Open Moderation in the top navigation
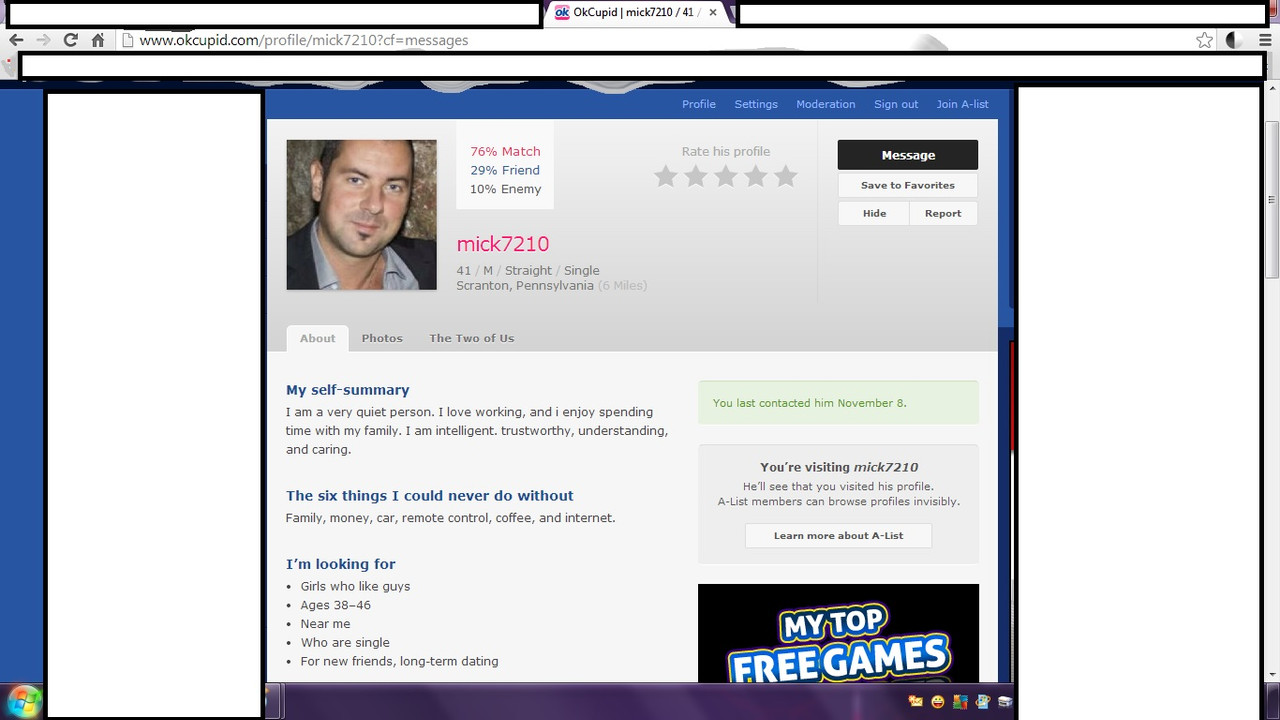Screen dimensions: 1280x720 pyautogui.click(x=826, y=104)
